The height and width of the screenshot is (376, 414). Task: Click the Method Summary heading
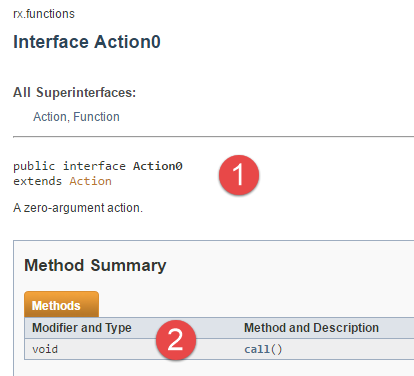[95, 265]
